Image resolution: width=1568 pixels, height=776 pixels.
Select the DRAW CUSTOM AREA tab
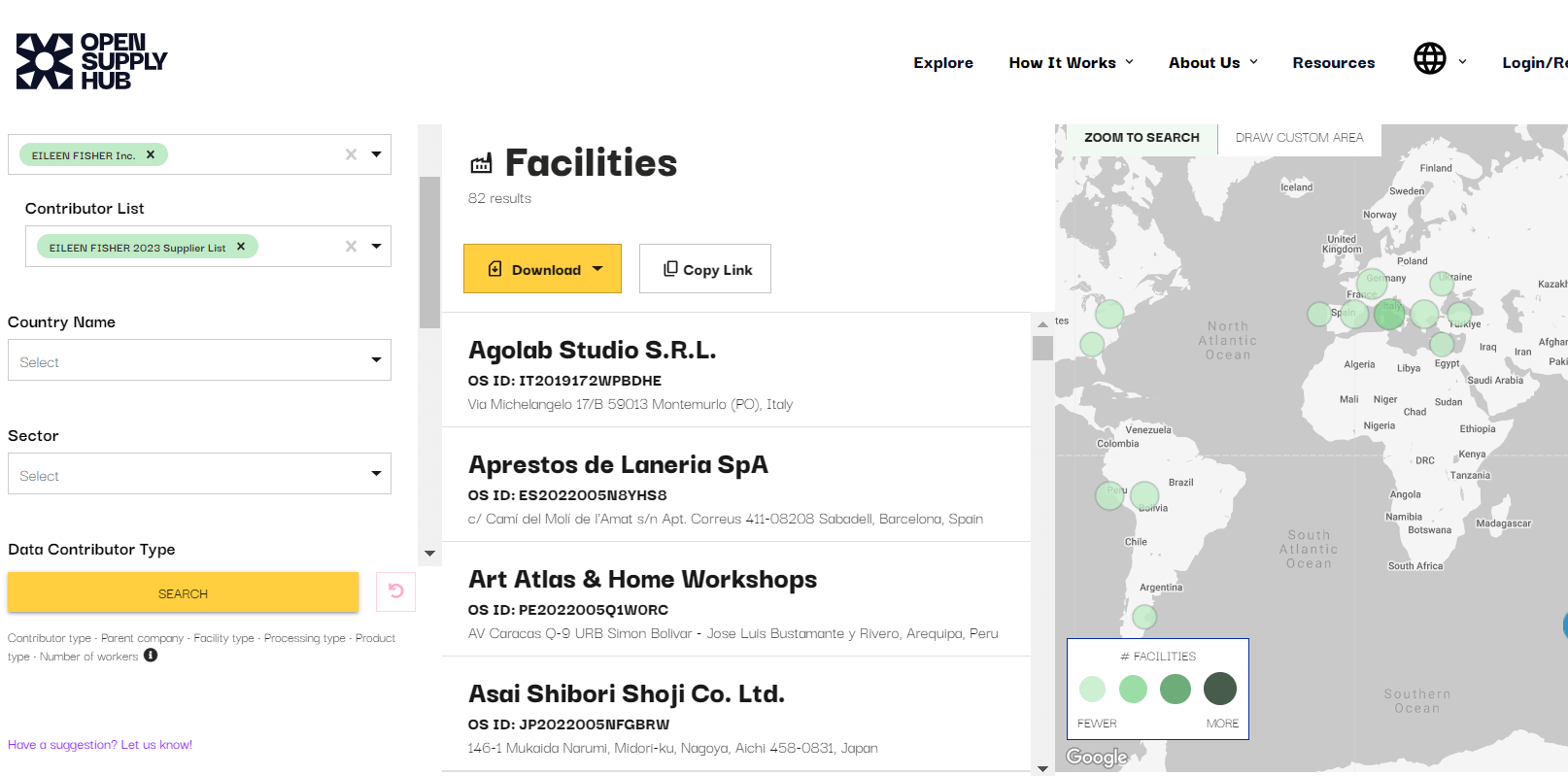coord(1299,138)
